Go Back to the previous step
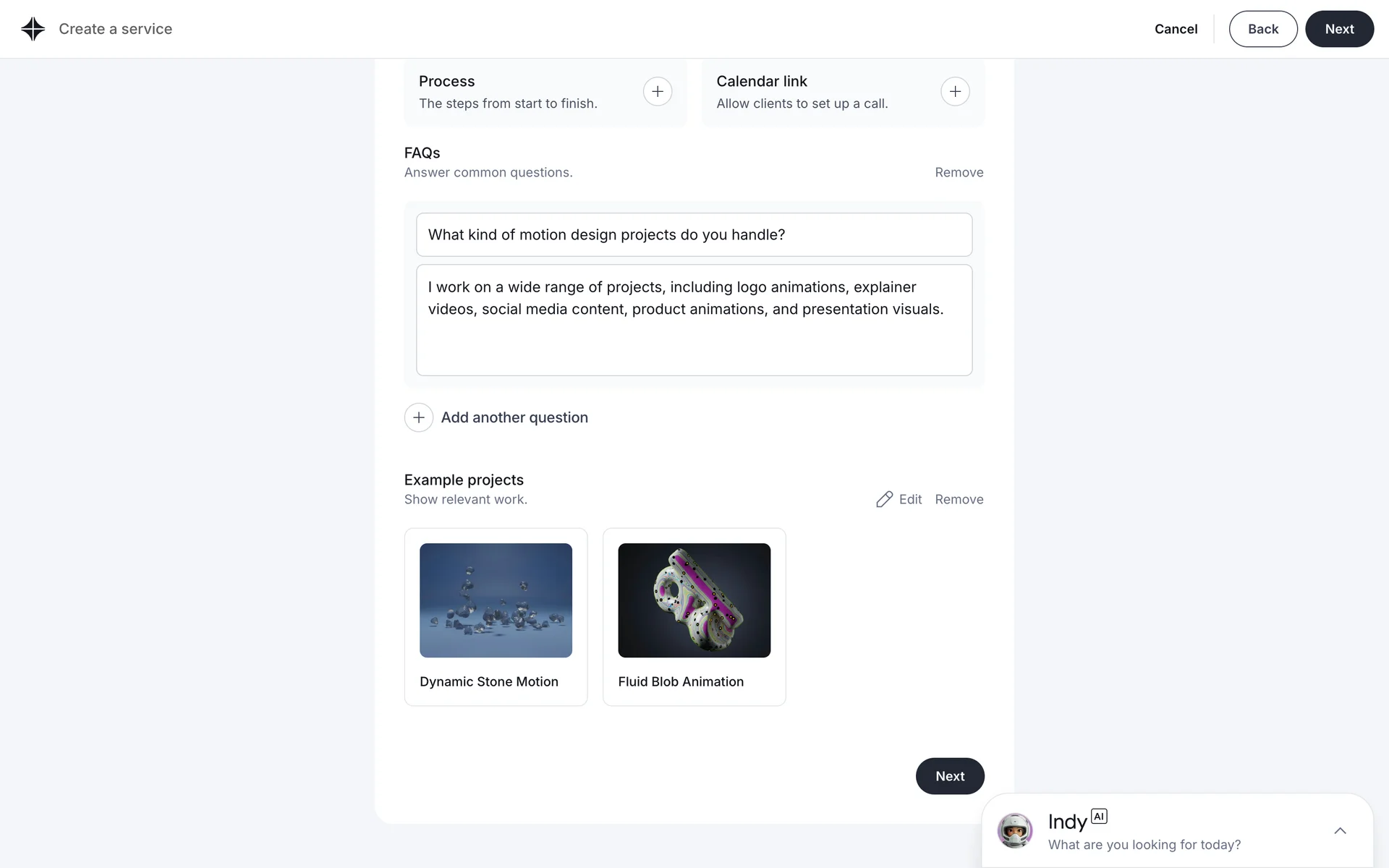1389x868 pixels. (x=1262, y=29)
